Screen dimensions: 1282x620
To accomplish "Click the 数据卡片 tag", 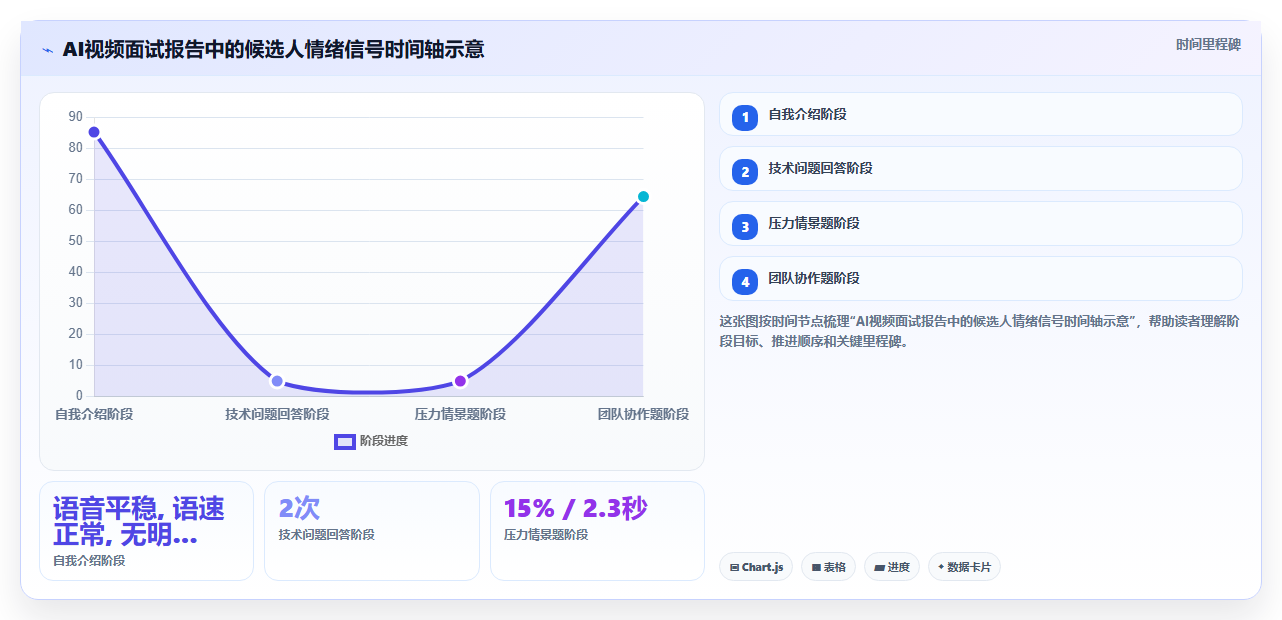I will pyautogui.click(x=964, y=567).
